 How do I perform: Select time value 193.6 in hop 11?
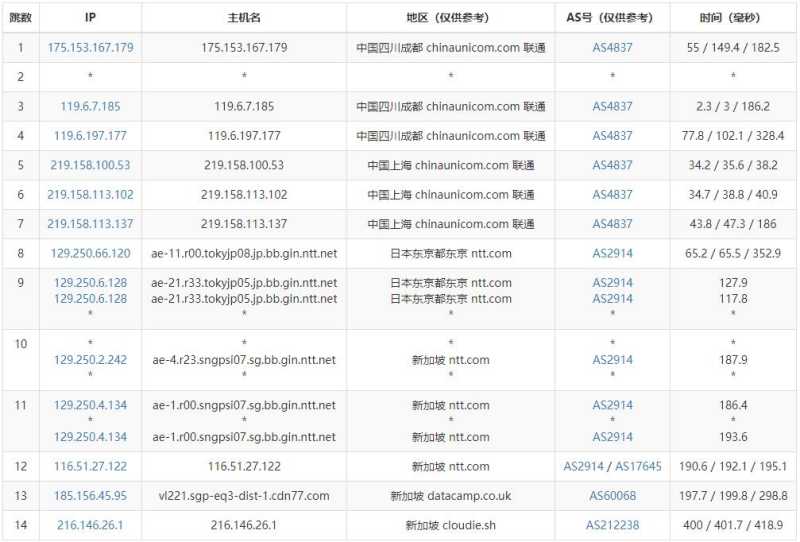click(733, 437)
